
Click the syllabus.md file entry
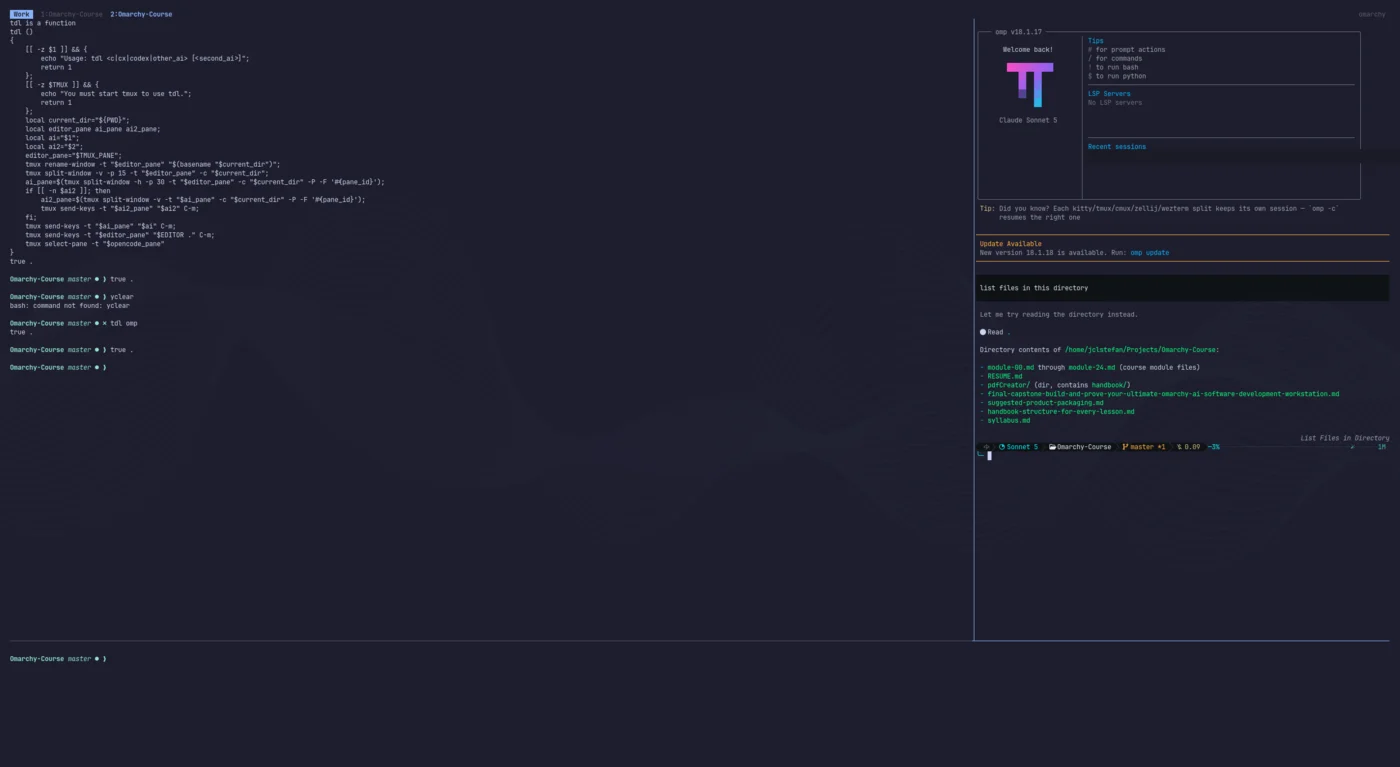(x=1008, y=420)
